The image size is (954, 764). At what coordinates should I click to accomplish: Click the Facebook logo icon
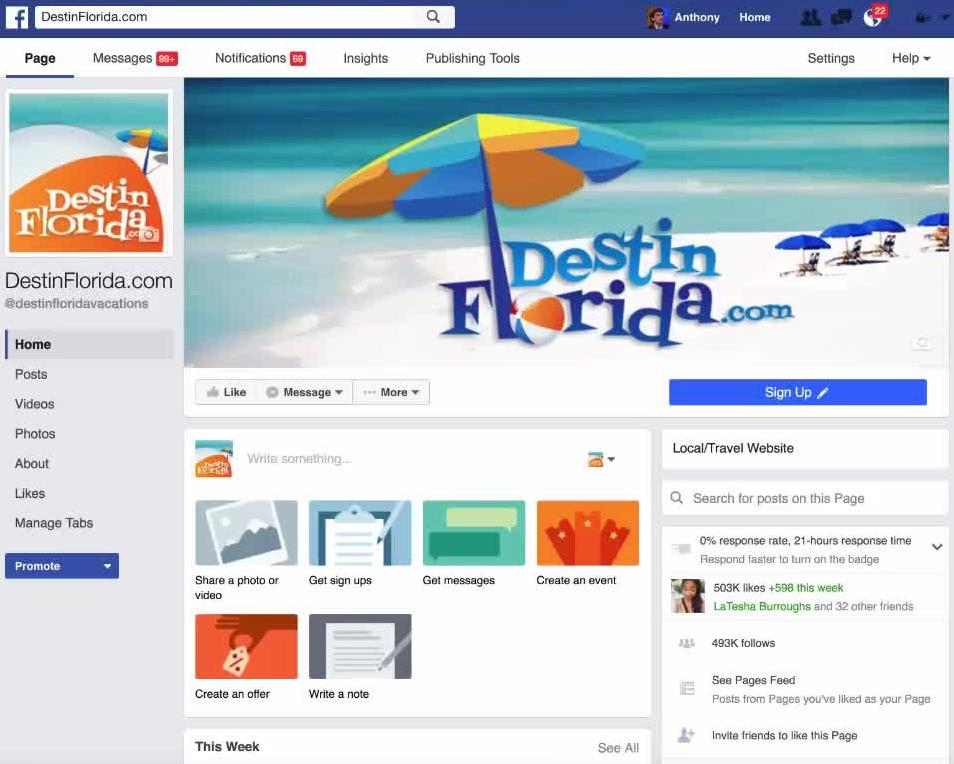pos(17,17)
